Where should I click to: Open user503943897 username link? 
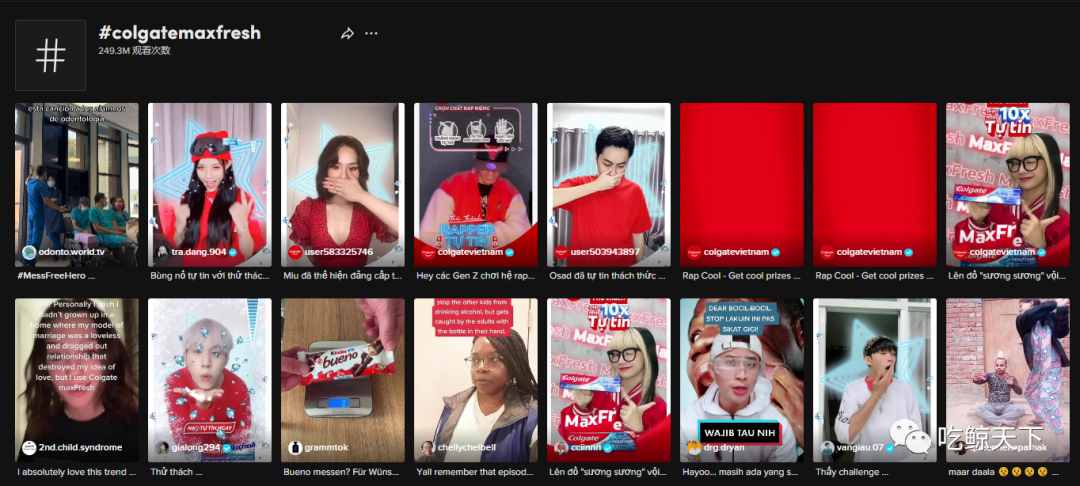coord(605,252)
